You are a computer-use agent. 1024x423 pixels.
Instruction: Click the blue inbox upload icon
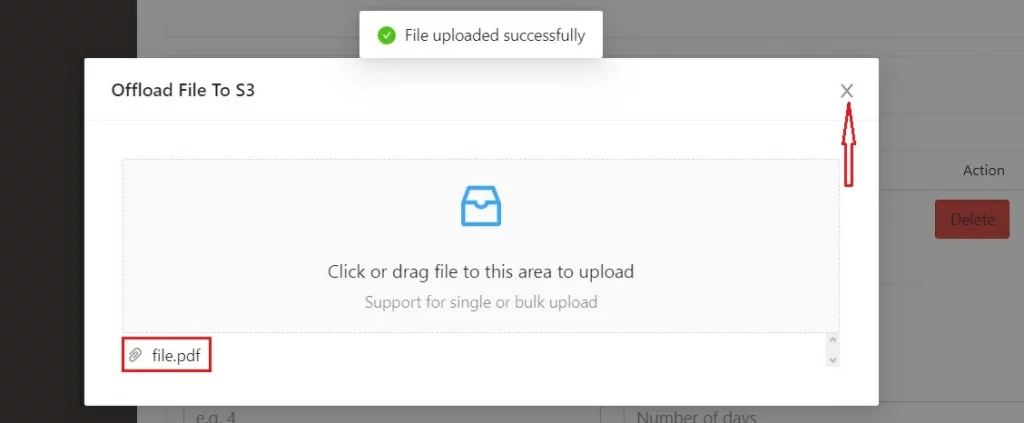pos(481,206)
